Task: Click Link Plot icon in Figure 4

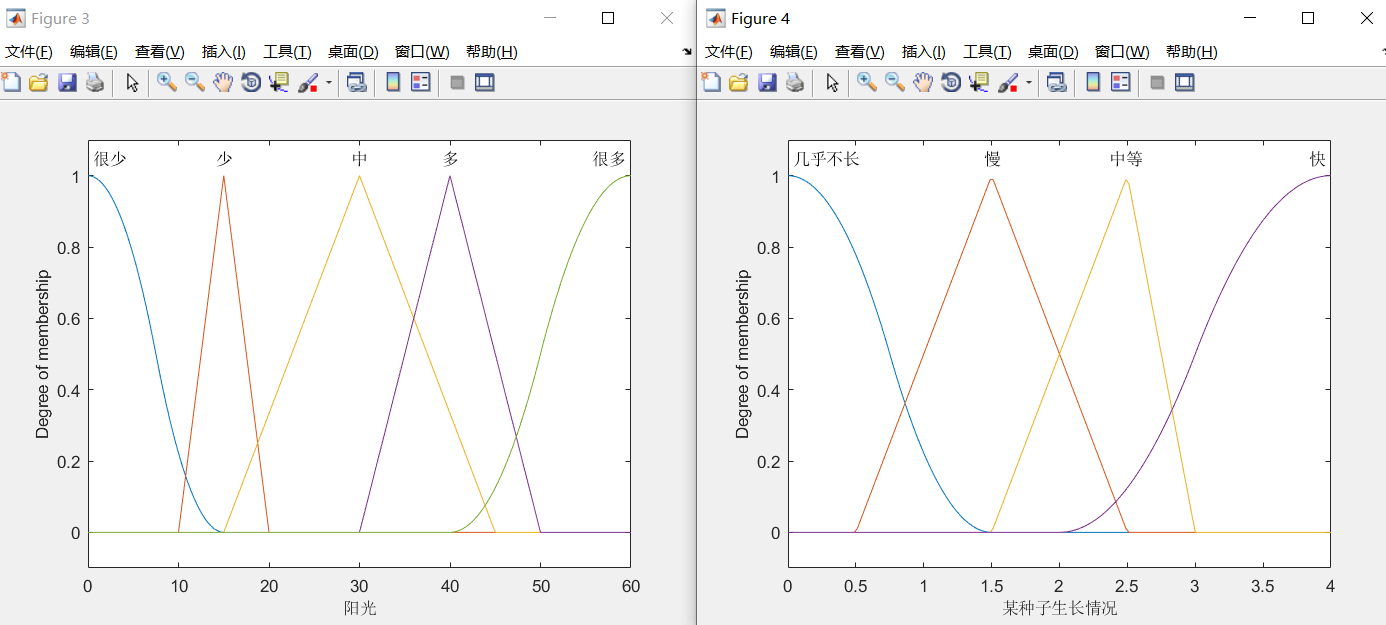Action: [x=1057, y=83]
